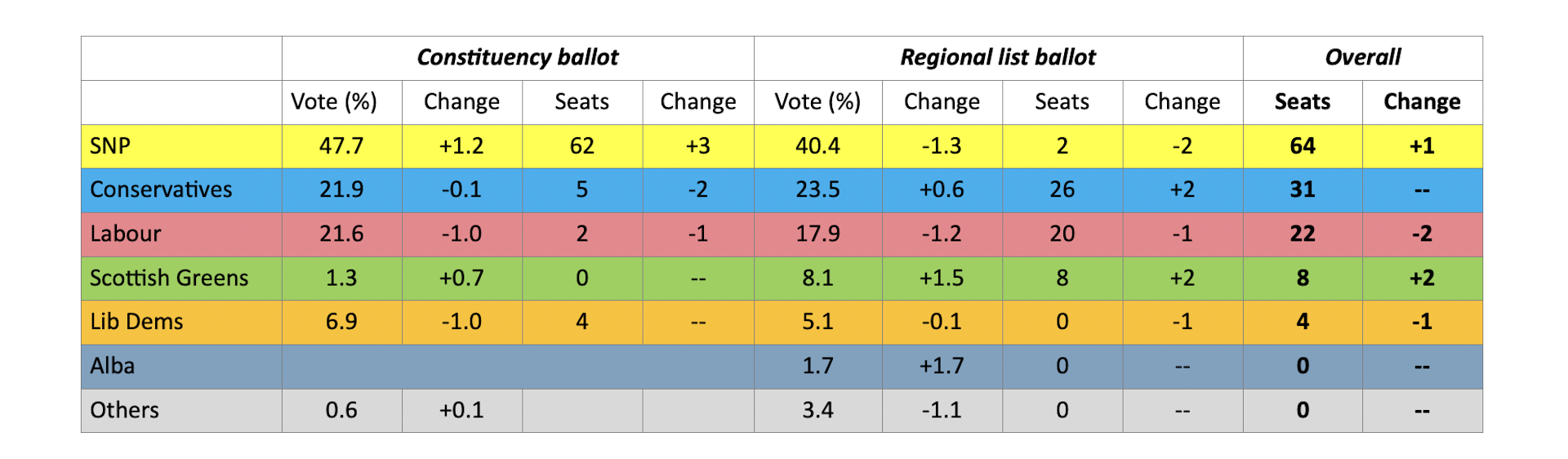
Task: Click the Scottish Greens row label
Action: [x=169, y=279]
